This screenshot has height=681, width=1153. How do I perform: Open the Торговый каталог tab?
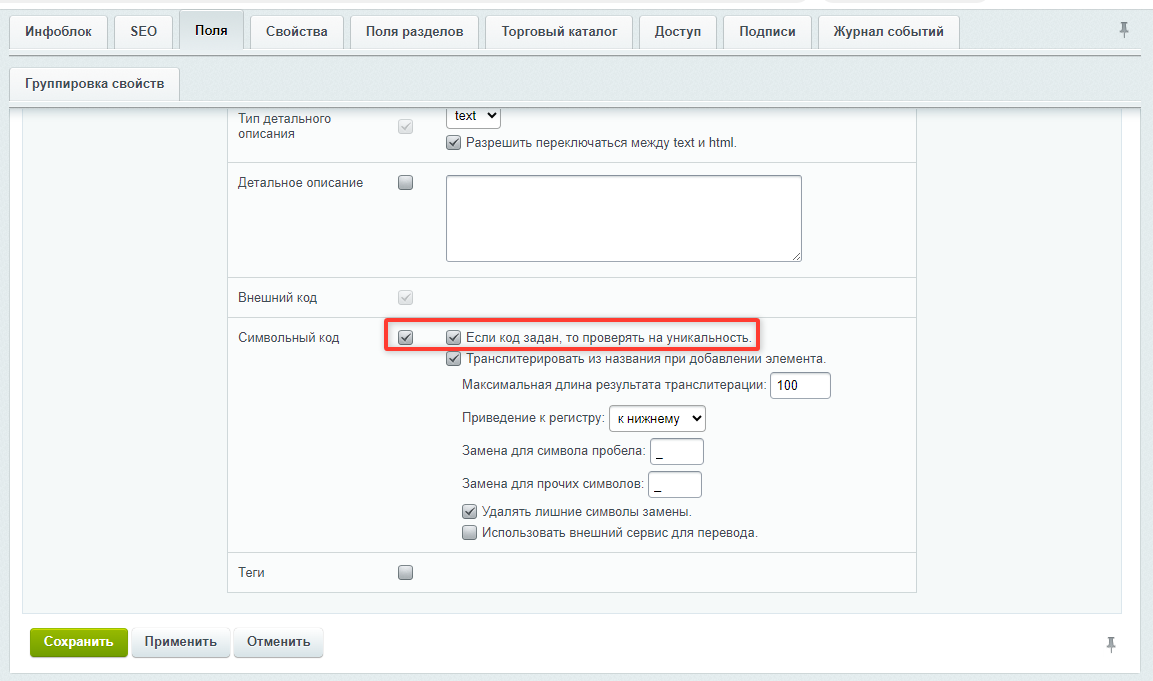coord(559,32)
